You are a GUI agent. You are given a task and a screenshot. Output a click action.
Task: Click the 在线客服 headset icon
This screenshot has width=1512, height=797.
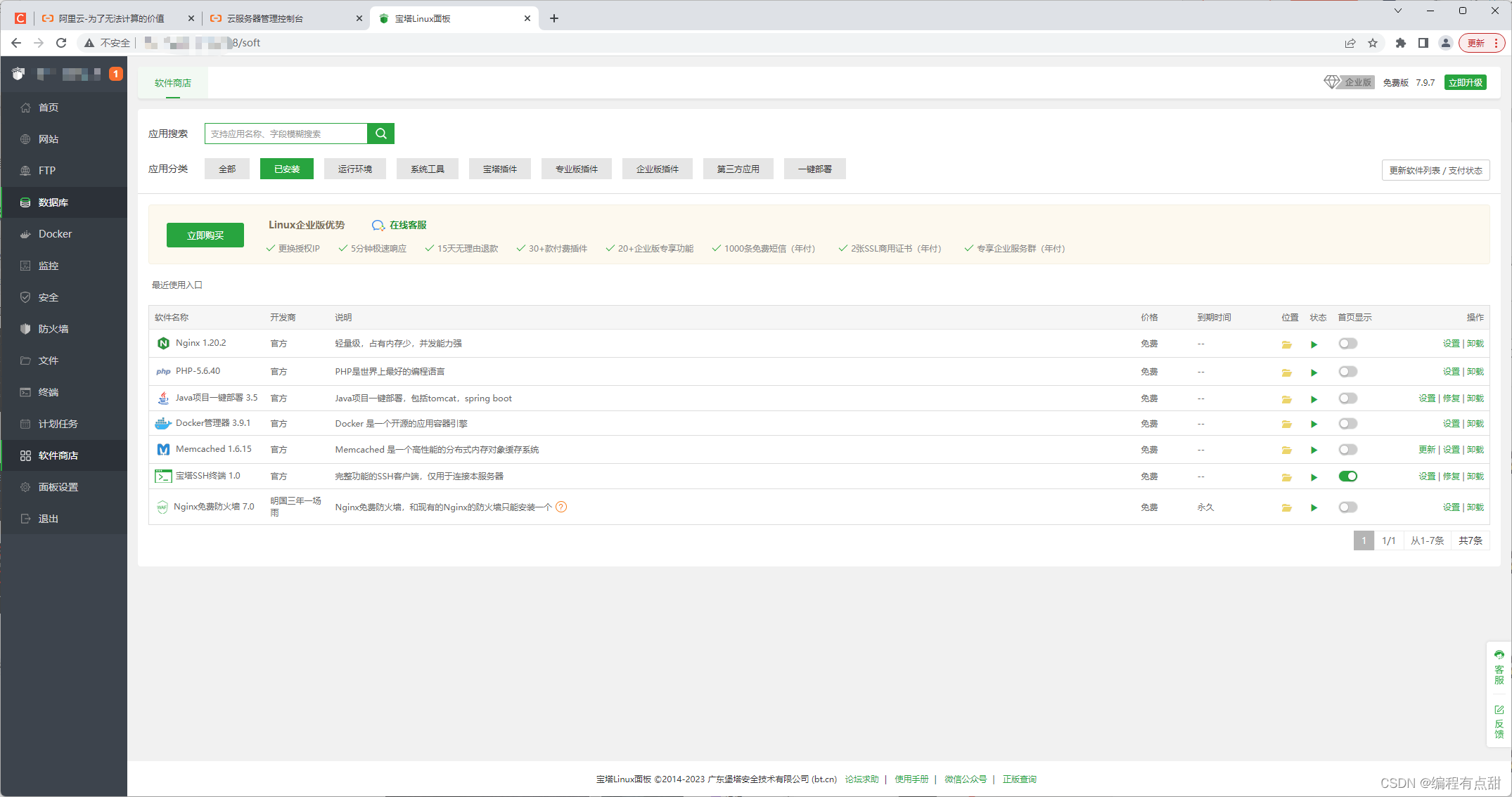tap(378, 225)
